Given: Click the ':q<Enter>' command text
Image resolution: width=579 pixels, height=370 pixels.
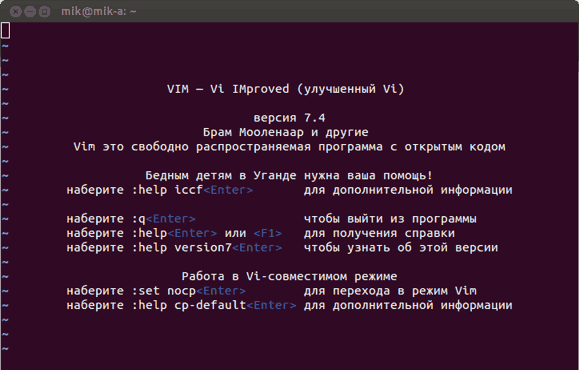Looking at the screenshot, I should (164, 219).
